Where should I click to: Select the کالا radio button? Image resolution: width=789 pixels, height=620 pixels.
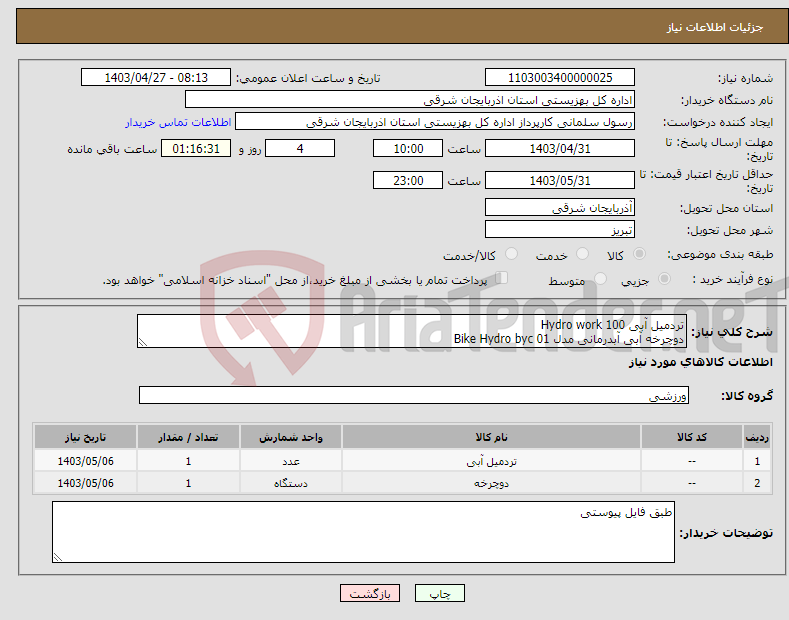[x=639, y=254]
